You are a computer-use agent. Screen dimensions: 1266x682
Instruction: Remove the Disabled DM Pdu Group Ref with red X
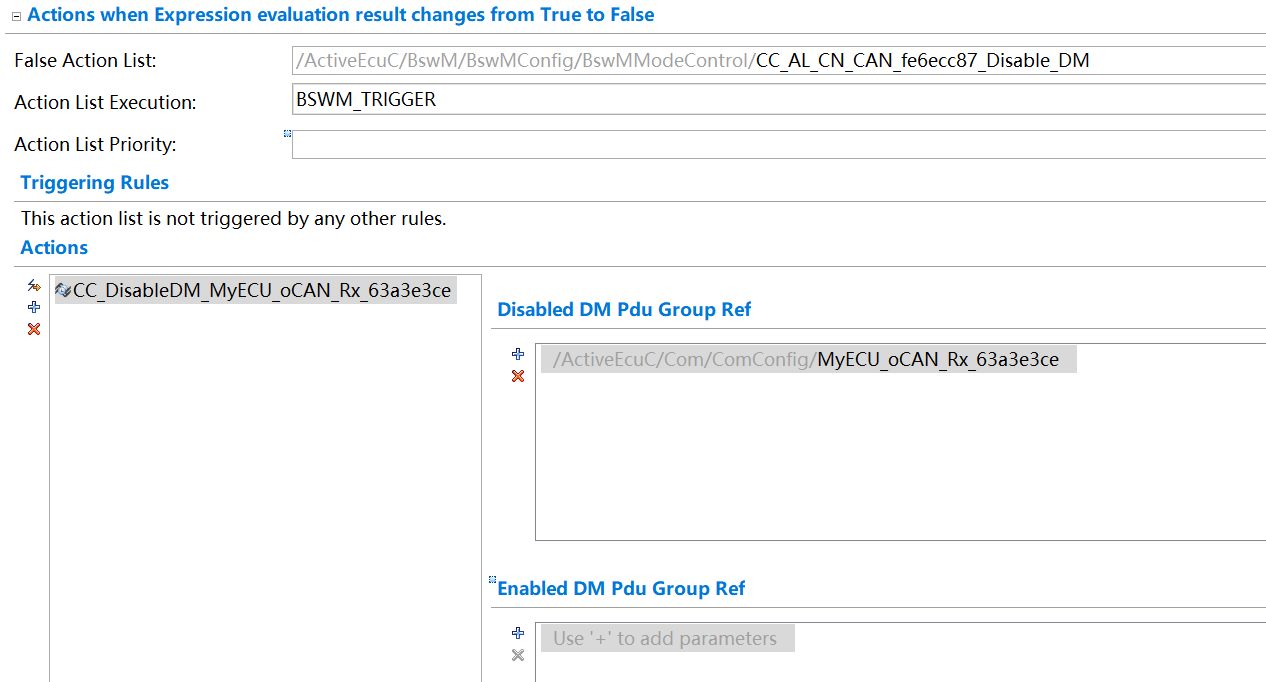tap(518, 376)
